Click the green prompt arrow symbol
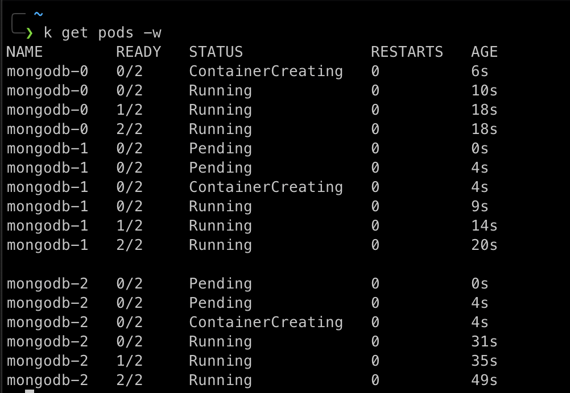This screenshot has width=570, height=393. 29,33
